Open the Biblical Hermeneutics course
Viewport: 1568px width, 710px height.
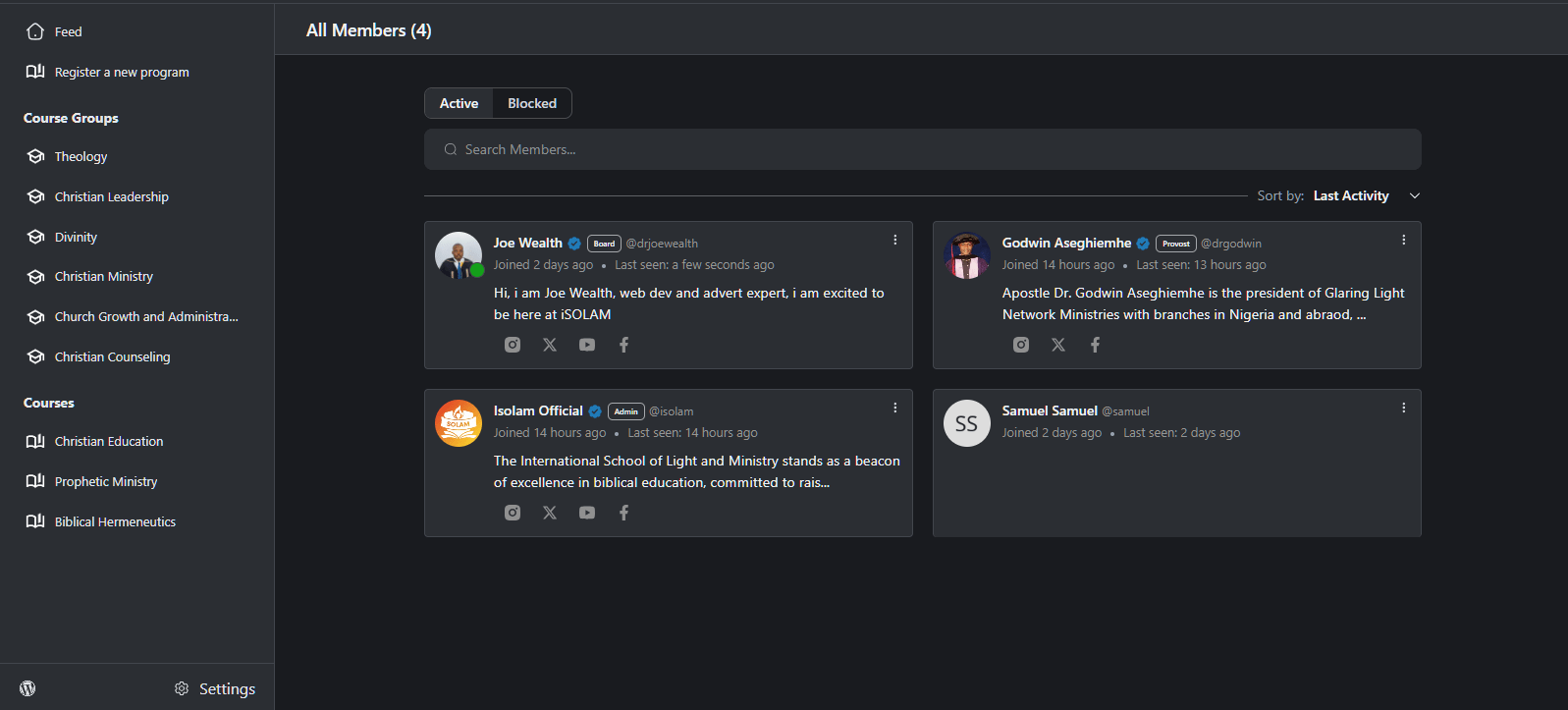point(115,521)
